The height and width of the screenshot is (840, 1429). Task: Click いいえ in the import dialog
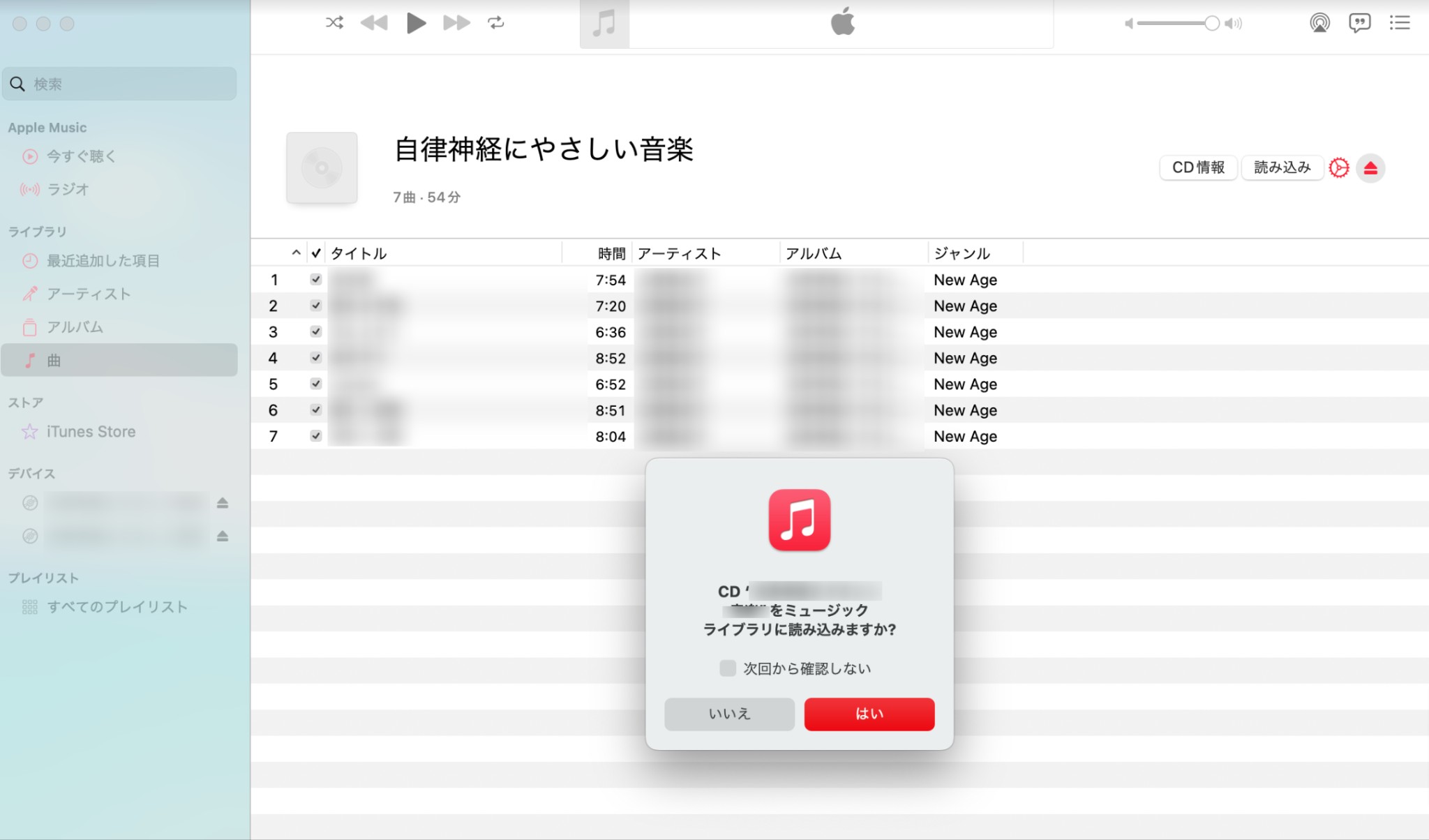click(729, 714)
